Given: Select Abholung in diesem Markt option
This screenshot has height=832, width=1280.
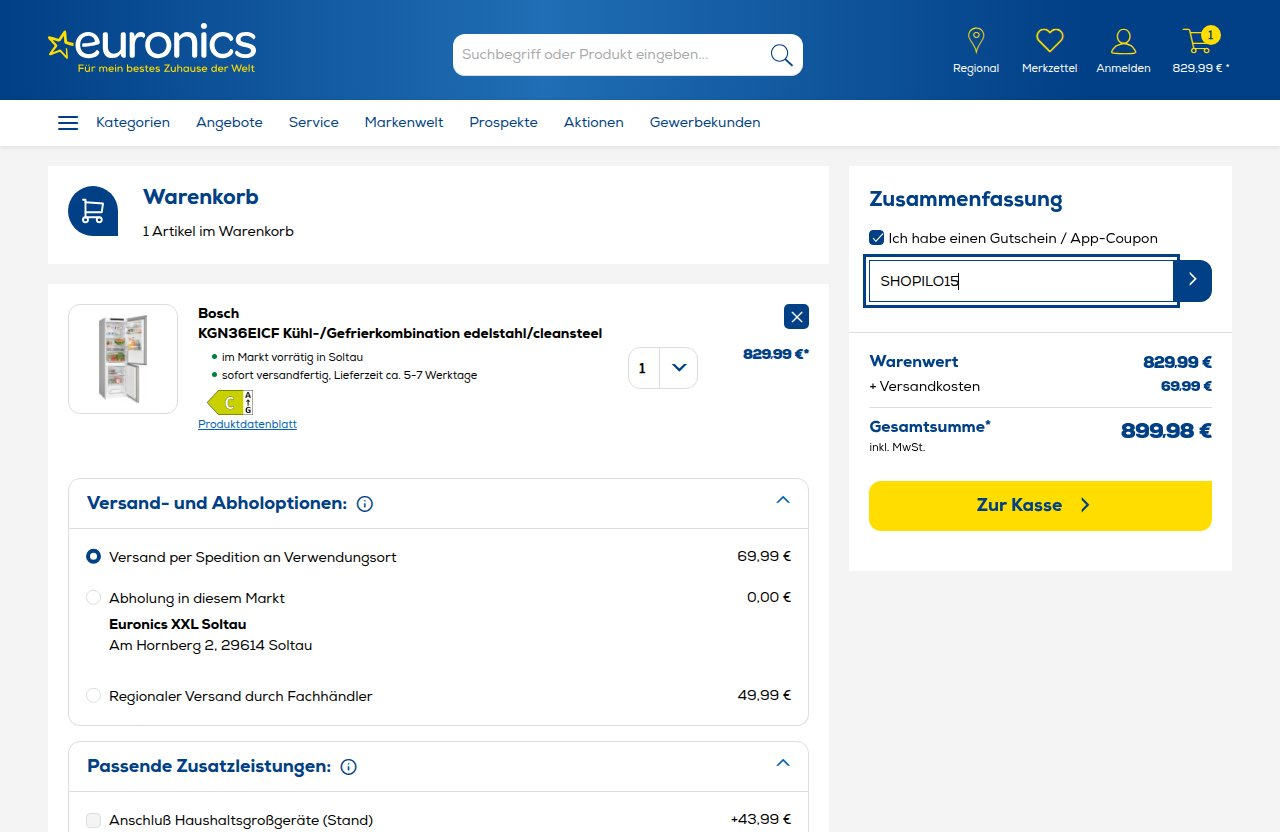Looking at the screenshot, I should tap(93, 598).
